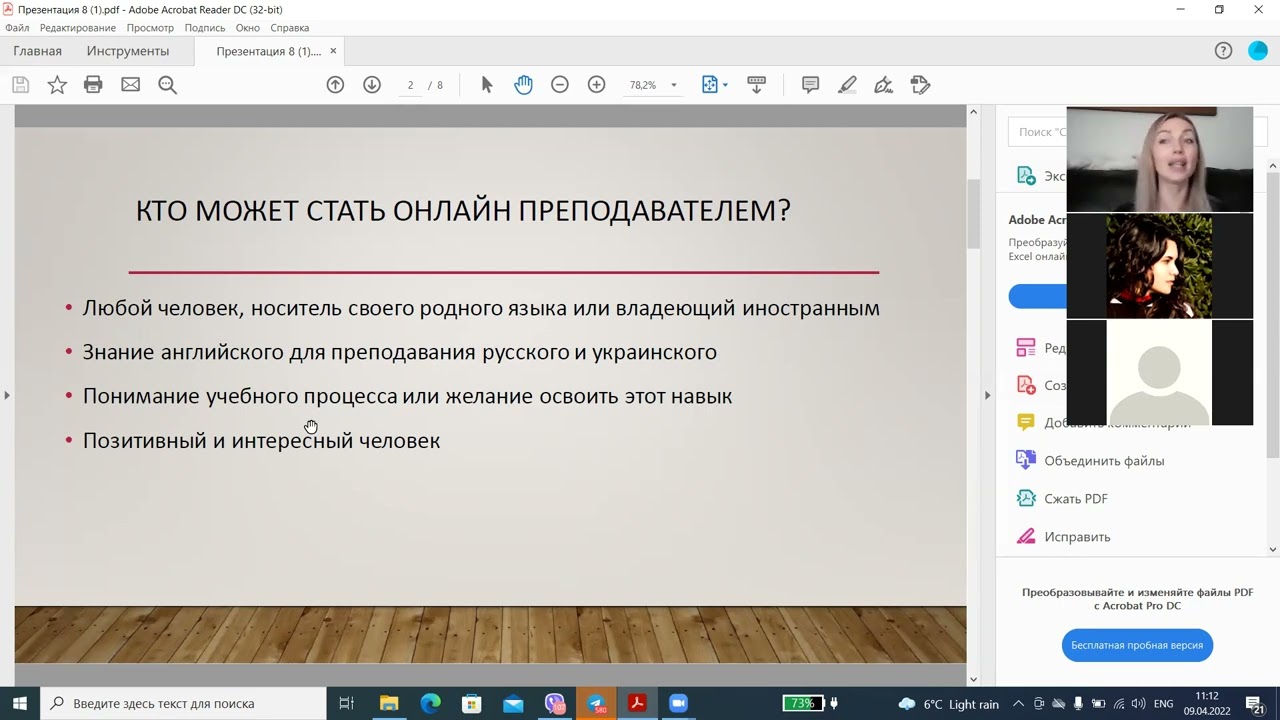The height and width of the screenshot is (720, 1280).
Task: Open Adobe Acrobat taskbar icon
Action: coord(637,703)
